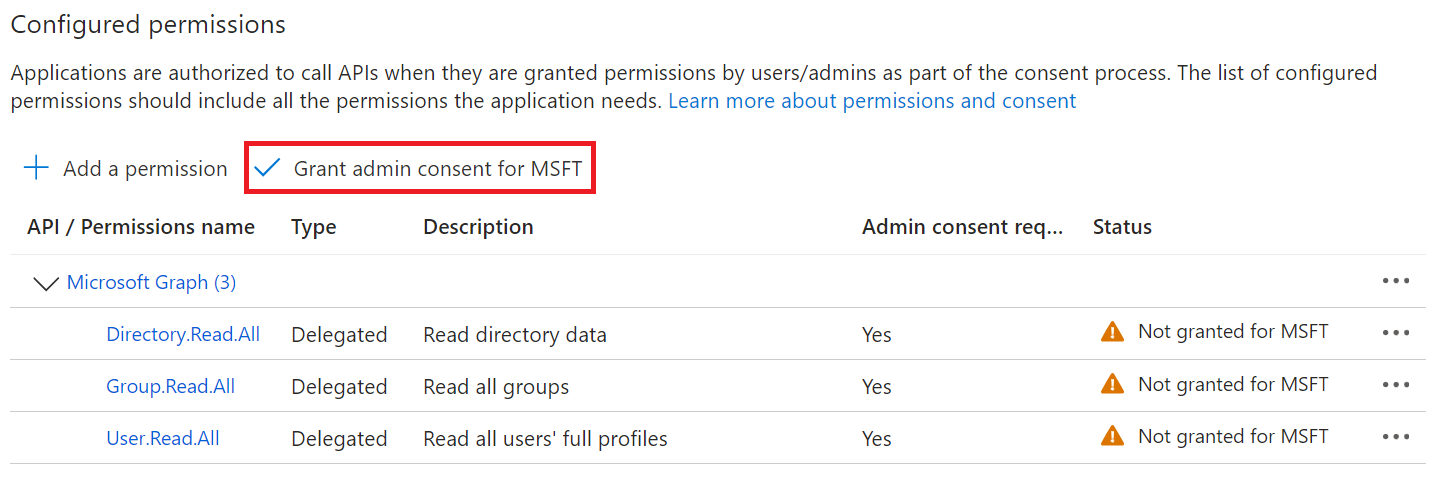Open ellipsis menu for Group.Read.All row
This screenshot has height=483, width=1438.
coord(1395,385)
